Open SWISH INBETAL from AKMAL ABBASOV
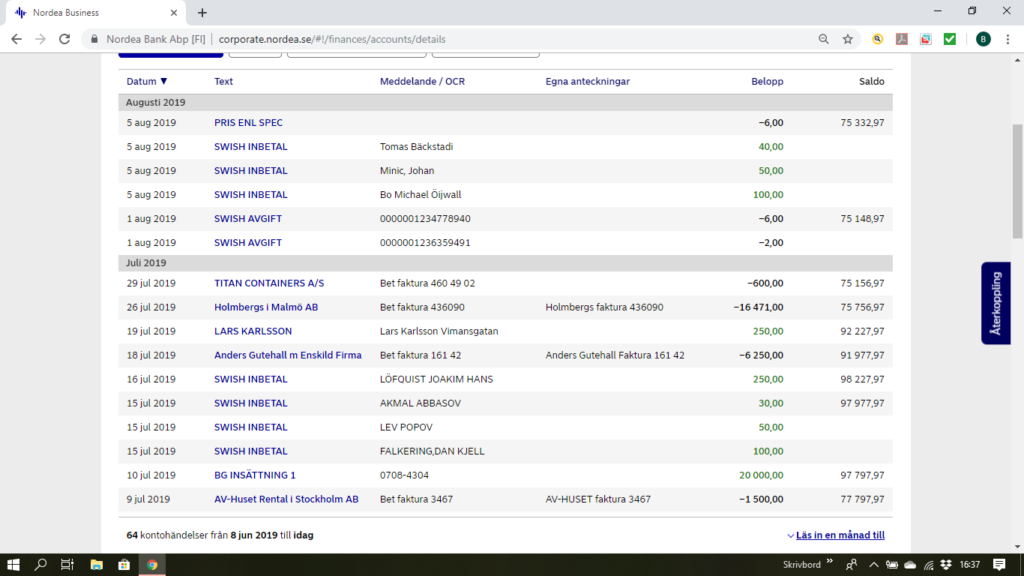This screenshot has width=1024, height=576. point(251,404)
